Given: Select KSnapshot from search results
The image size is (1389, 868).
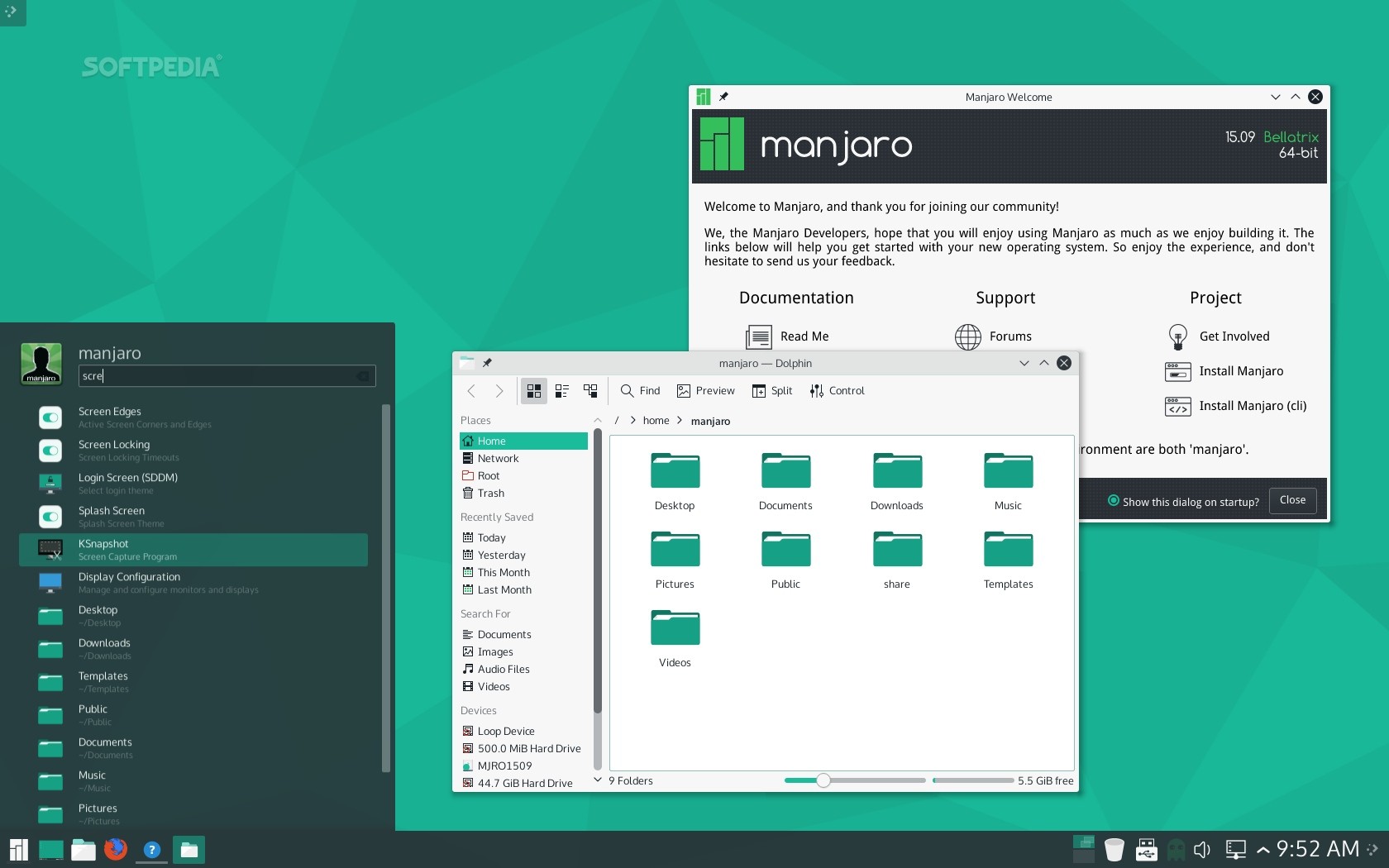Looking at the screenshot, I should pyautogui.click(x=193, y=550).
